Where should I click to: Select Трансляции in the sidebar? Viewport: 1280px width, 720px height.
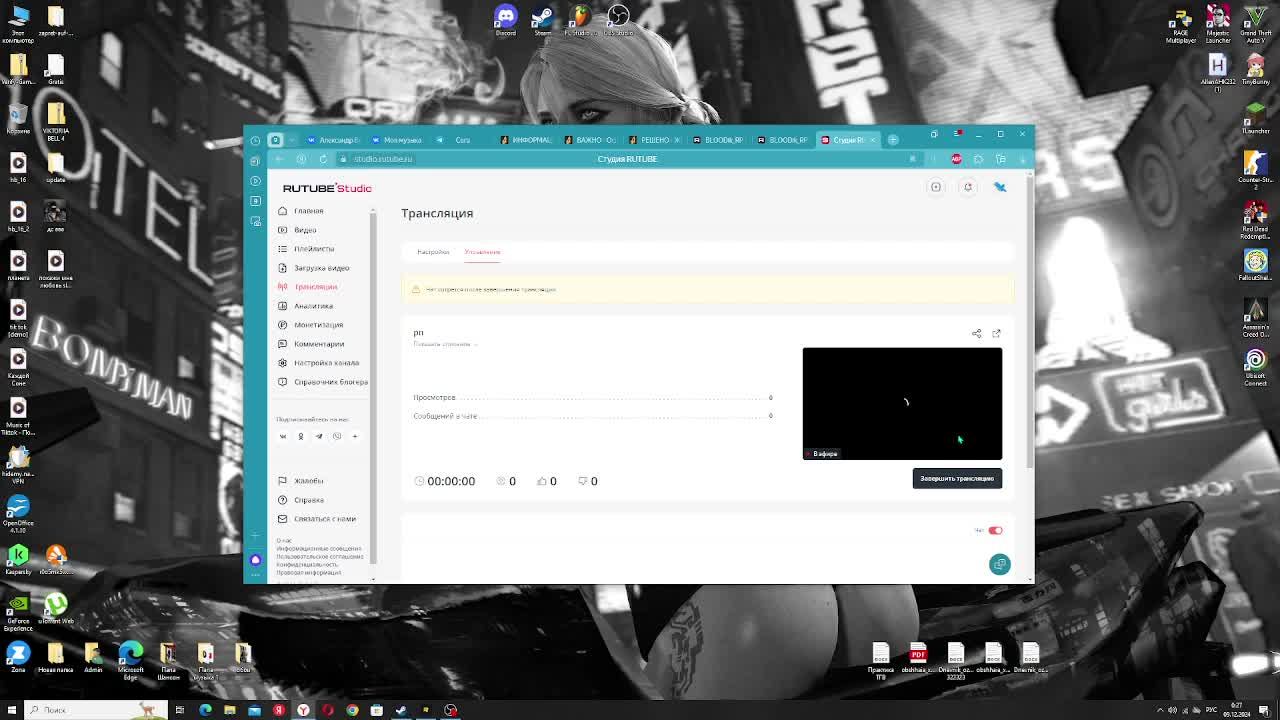coord(315,287)
